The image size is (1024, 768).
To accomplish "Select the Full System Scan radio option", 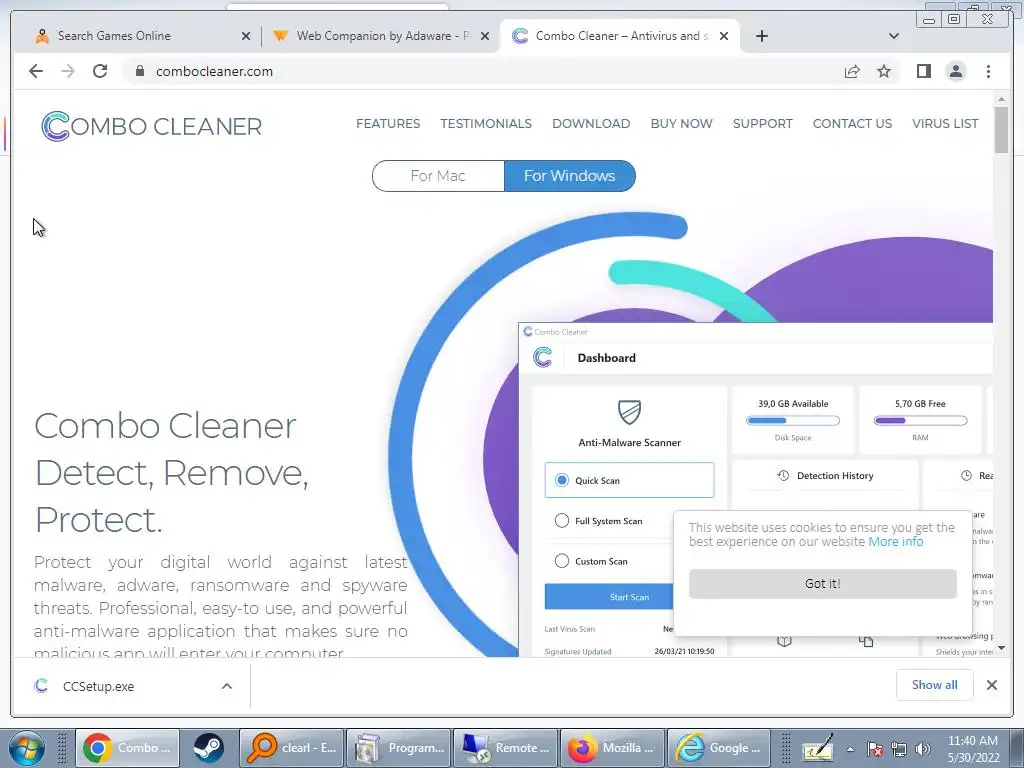I will point(562,520).
